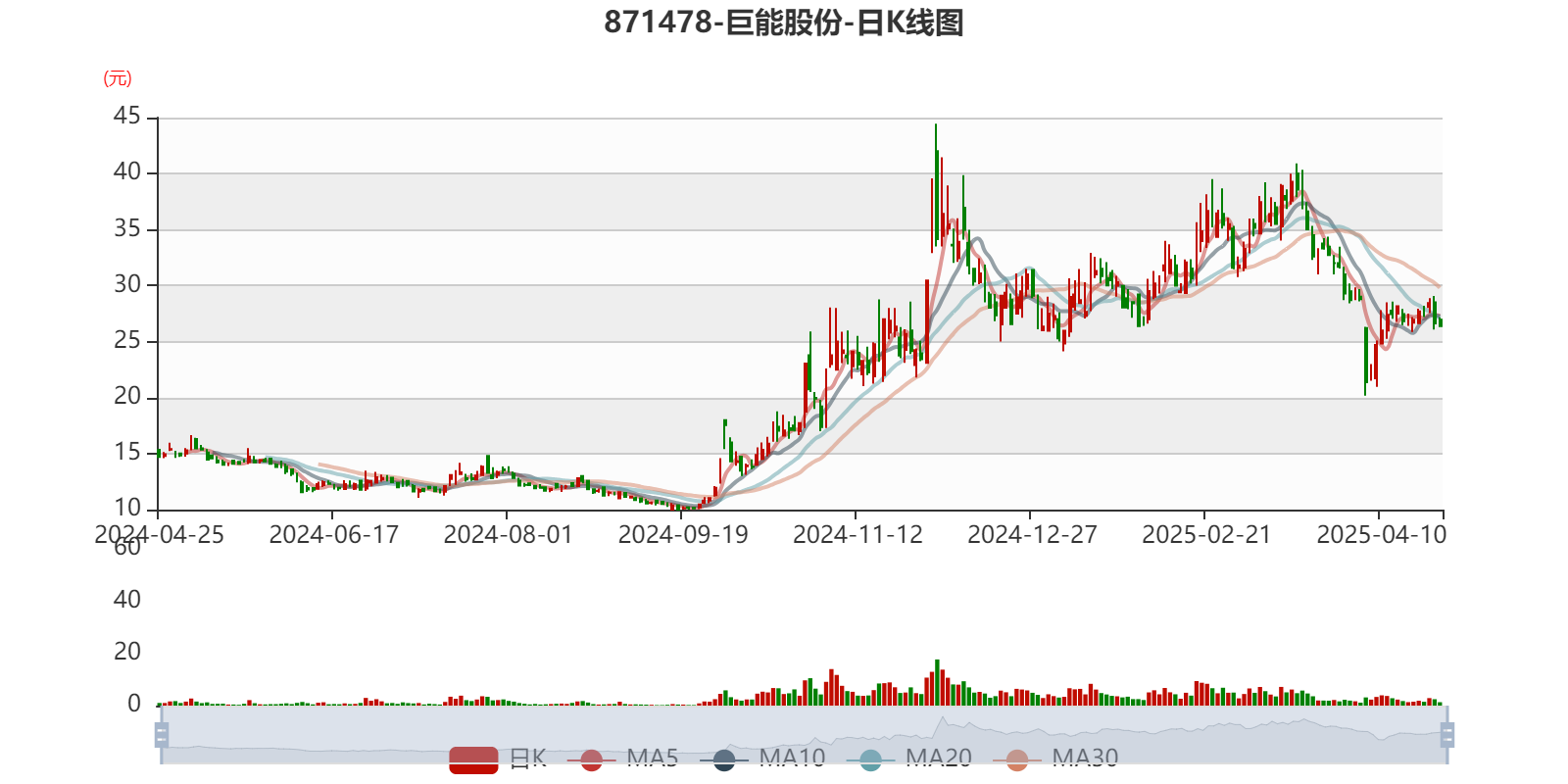
Task: Click the chart title 871478-巨能股份-日K线图
Action: pos(784,23)
